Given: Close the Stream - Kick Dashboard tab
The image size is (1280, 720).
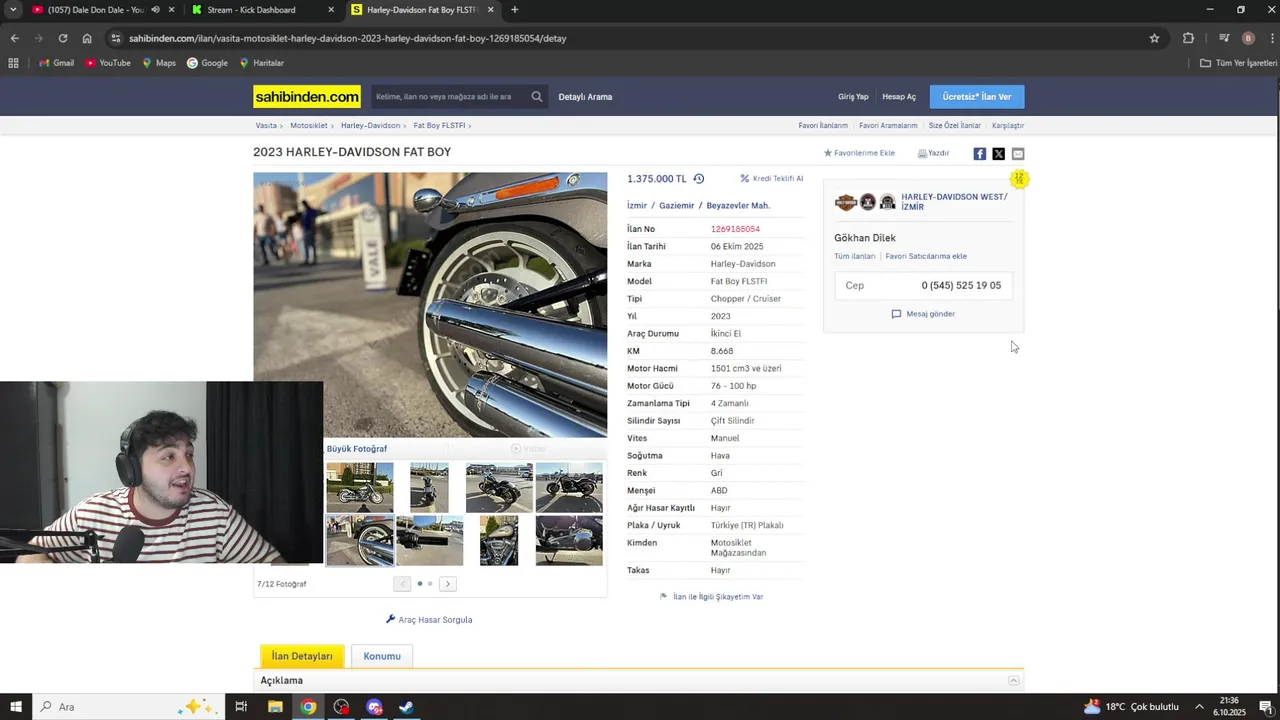Looking at the screenshot, I should [x=331, y=10].
